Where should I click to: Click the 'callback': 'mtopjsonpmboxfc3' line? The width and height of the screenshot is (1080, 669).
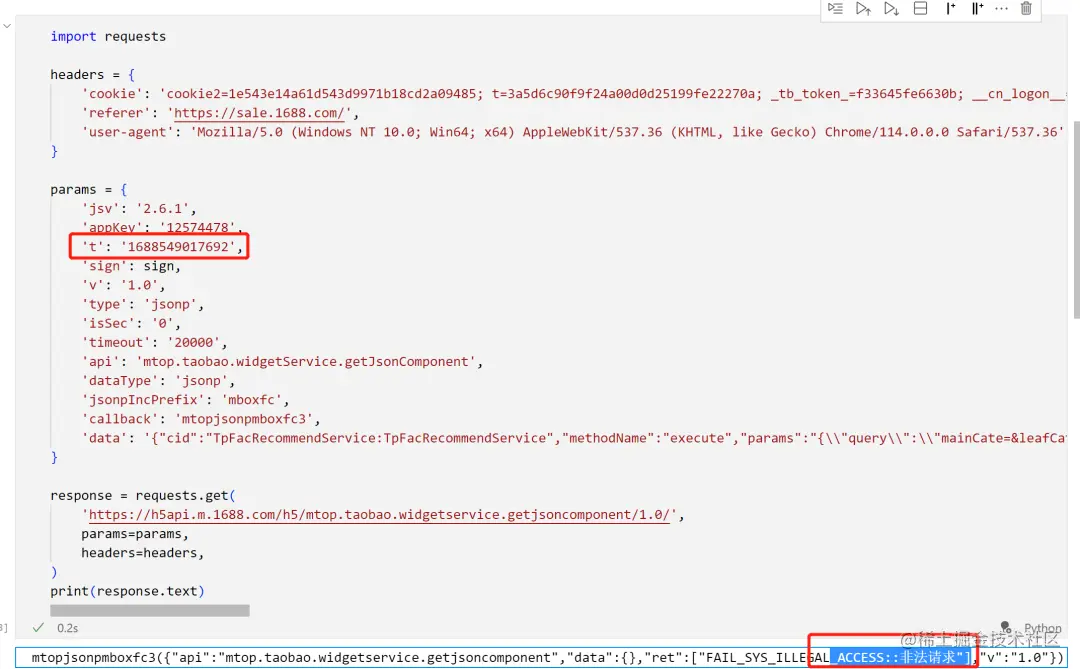pos(200,419)
